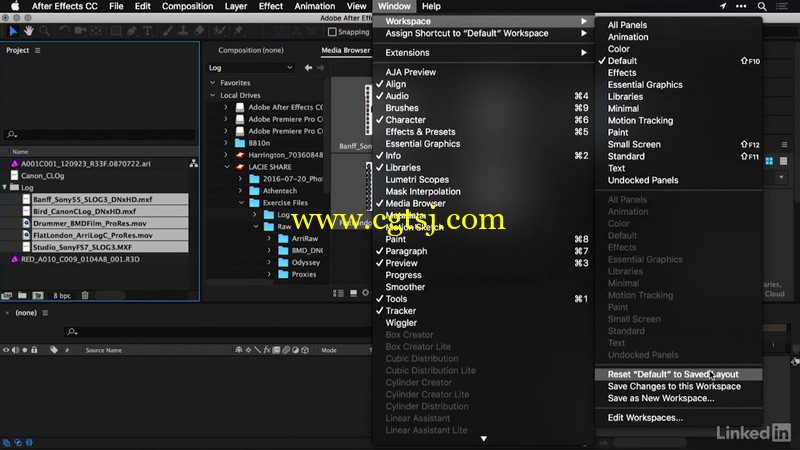Select the Rotation tool
Viewport: 800px width, 450px height.
coord(64,31)
